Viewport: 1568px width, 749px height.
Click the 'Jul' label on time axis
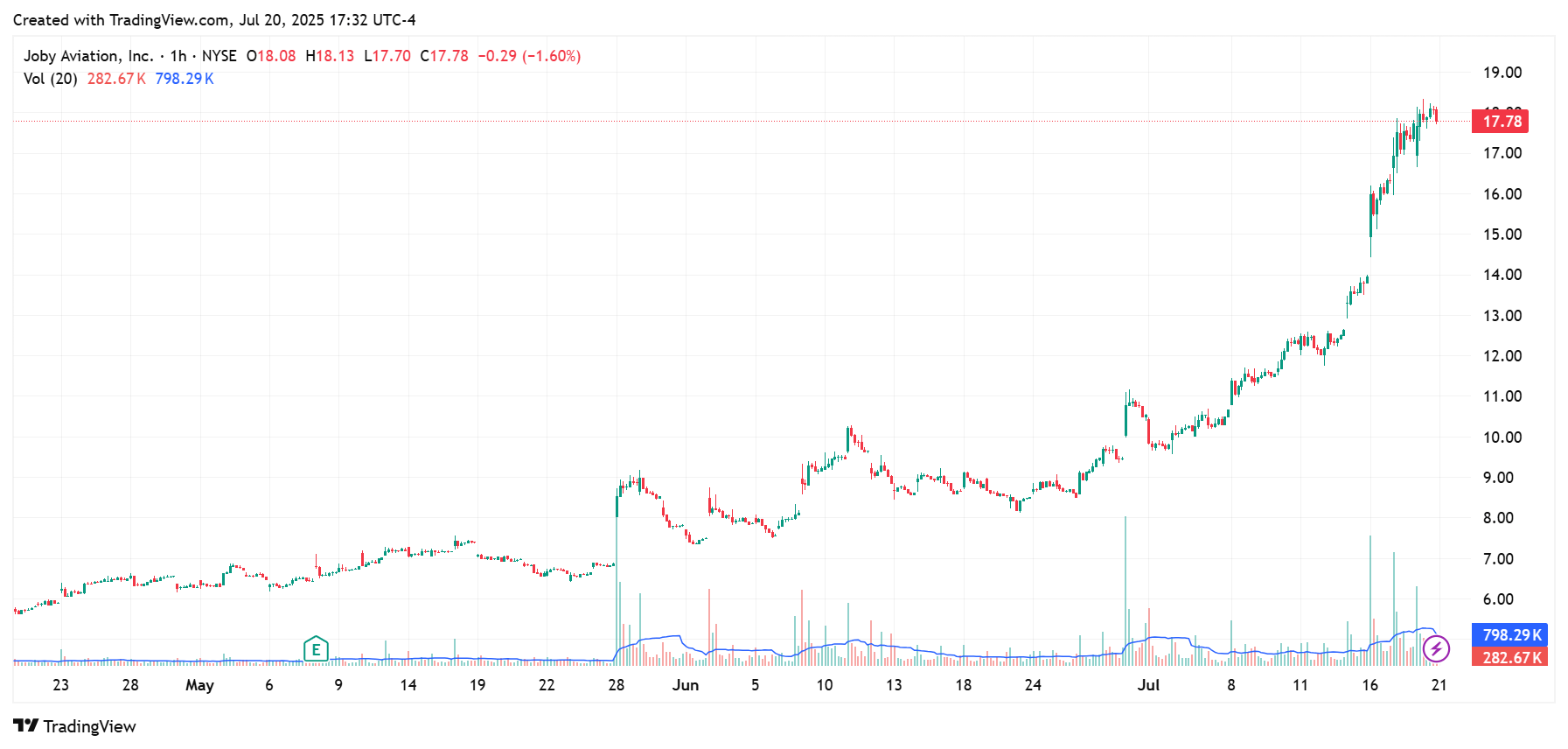(1148, 685)
